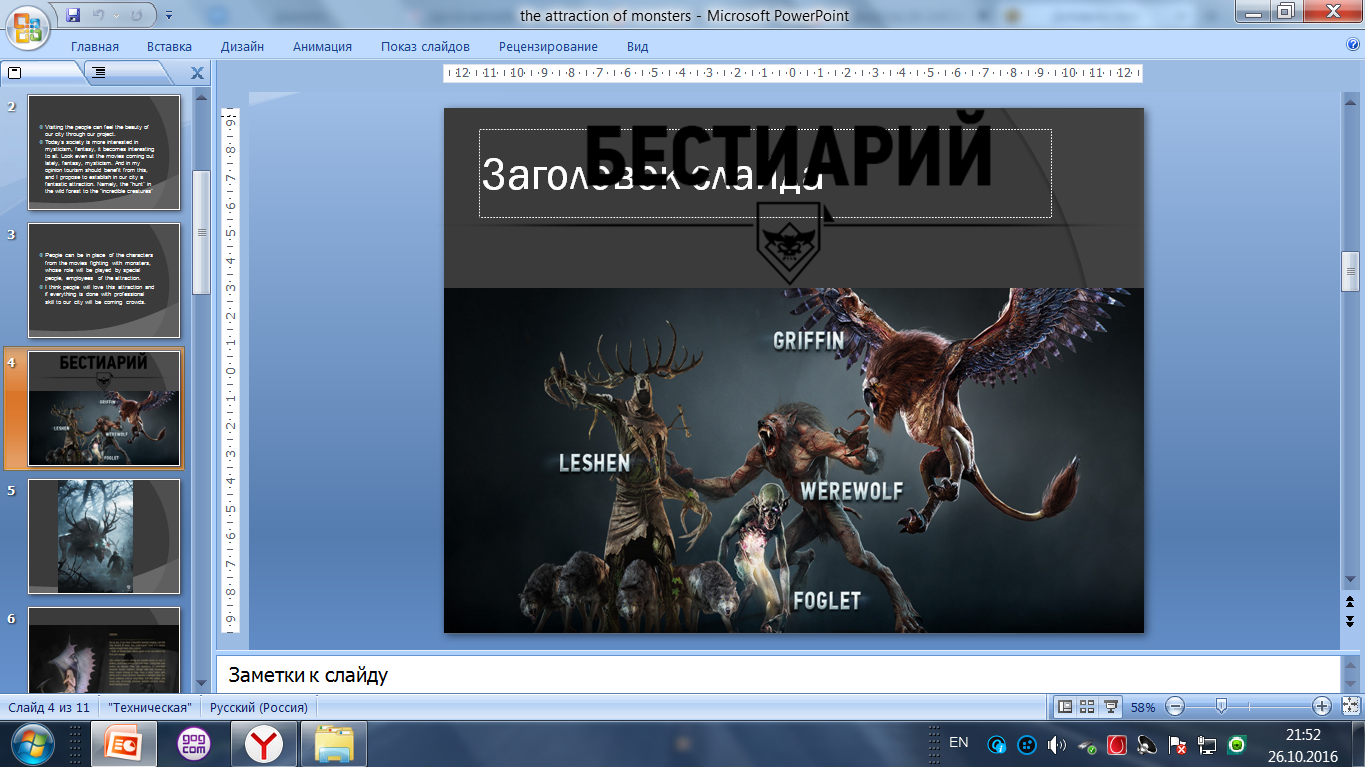Go to previous slide double-arrow button
This screenshot has width=1365, height=767.
(x=1350, y=602)
